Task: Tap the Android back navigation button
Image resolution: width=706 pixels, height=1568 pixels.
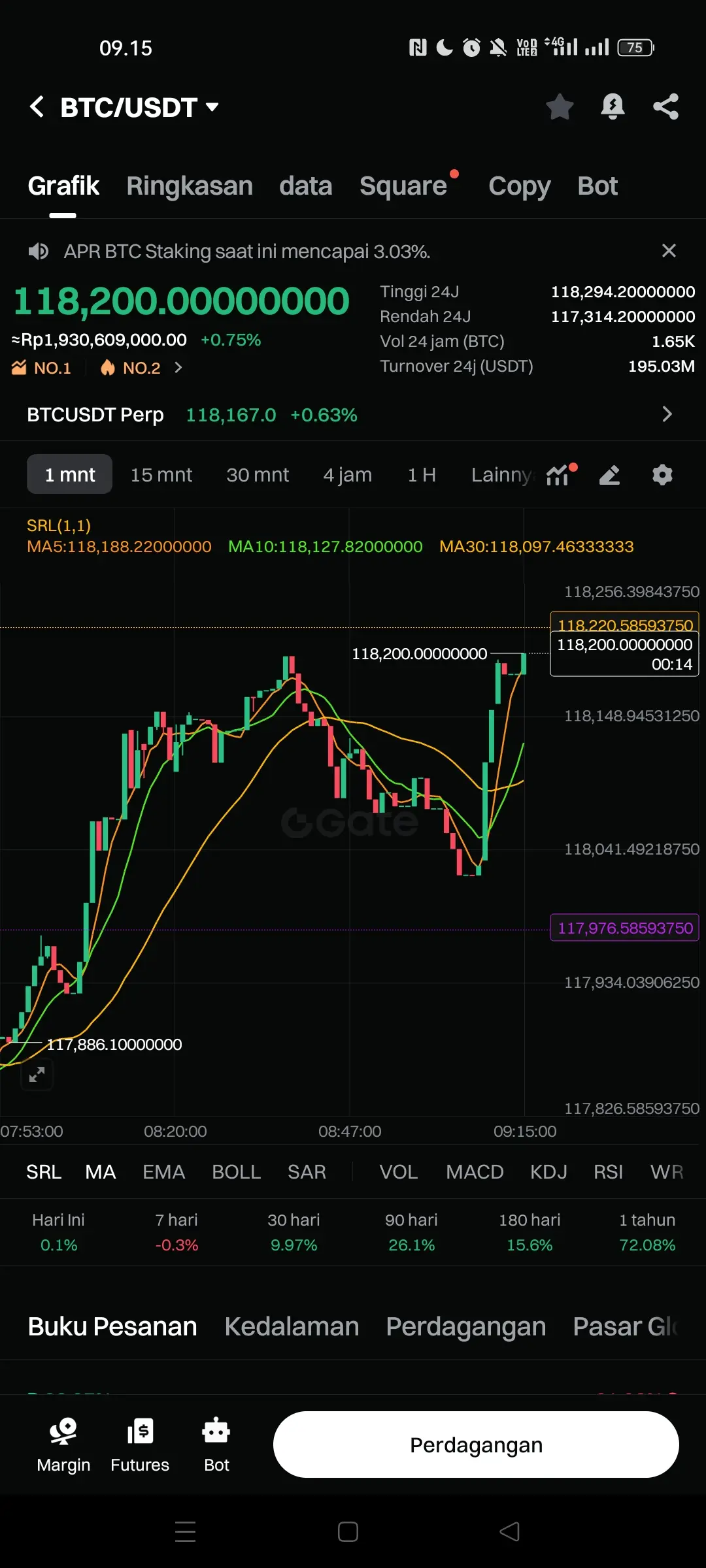Action: (x=509, y=1531)
